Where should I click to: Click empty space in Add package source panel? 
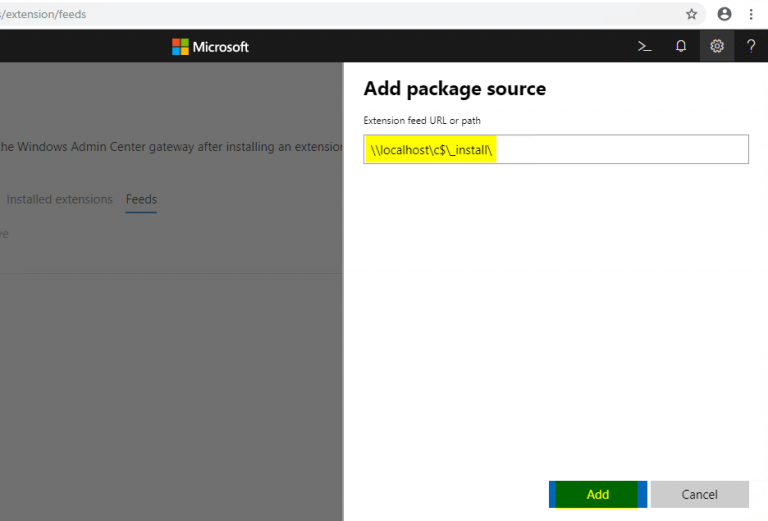(555, 320)
